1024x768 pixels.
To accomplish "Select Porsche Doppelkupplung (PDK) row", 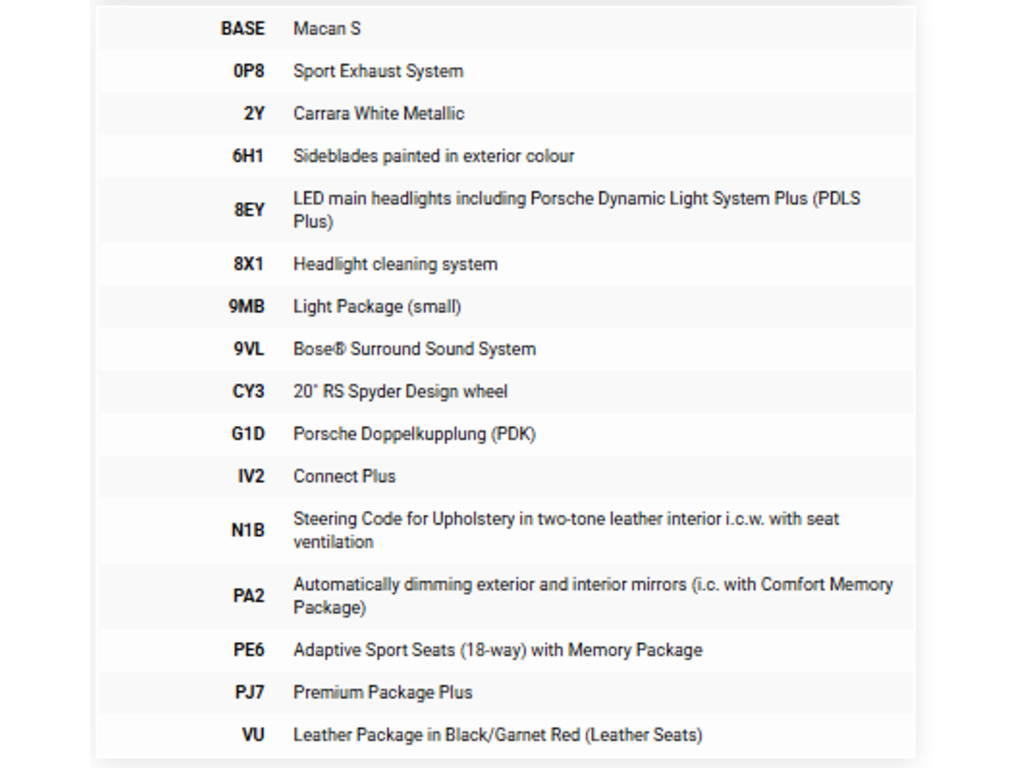I will [x=505, y=434].
